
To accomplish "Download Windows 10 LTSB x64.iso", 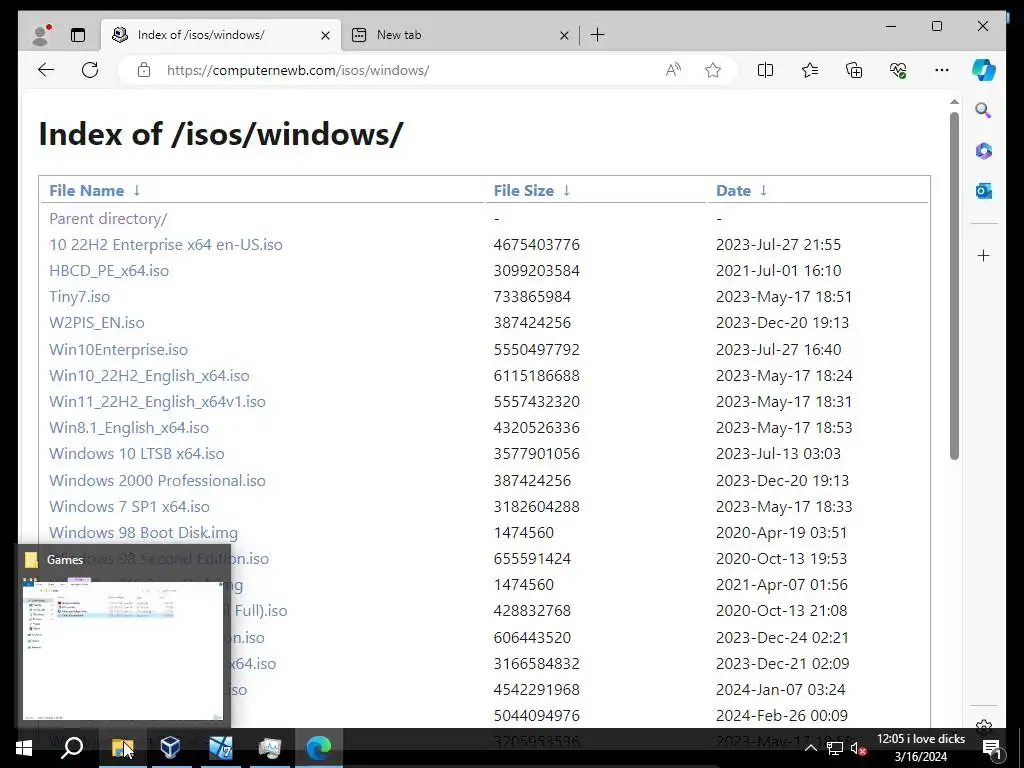I will pos(136,454).
